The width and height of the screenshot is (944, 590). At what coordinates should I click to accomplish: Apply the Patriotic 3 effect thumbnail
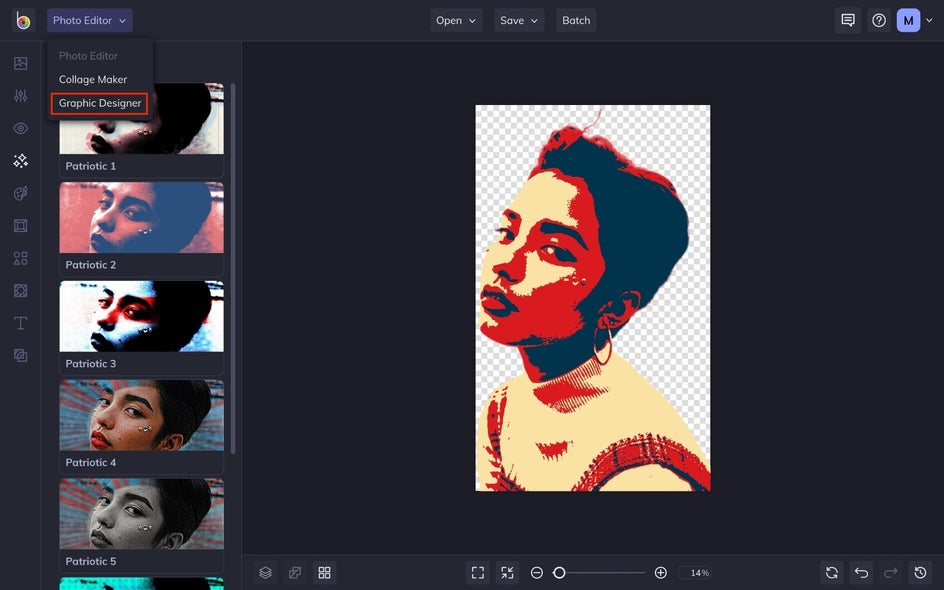141,316
